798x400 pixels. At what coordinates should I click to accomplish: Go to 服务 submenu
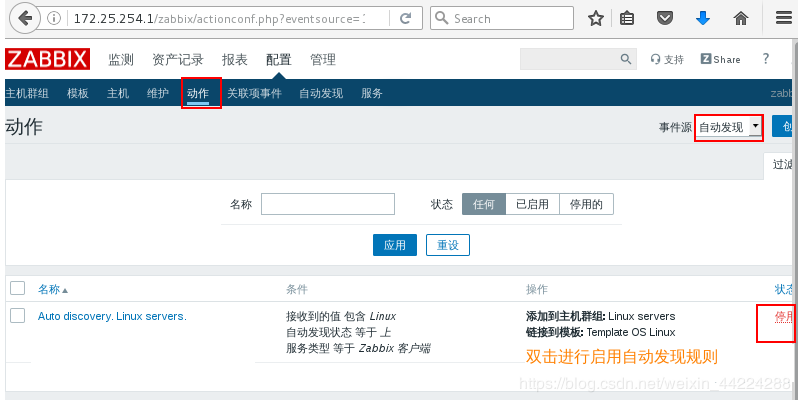372,93
